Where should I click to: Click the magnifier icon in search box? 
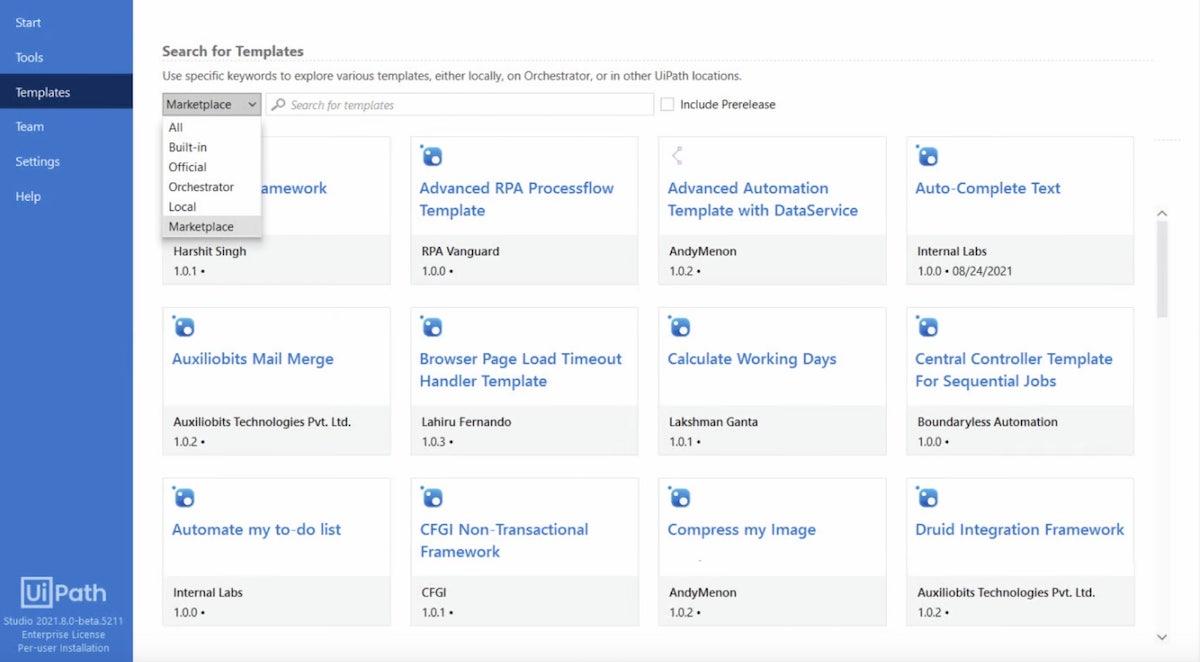pos(279,105)
